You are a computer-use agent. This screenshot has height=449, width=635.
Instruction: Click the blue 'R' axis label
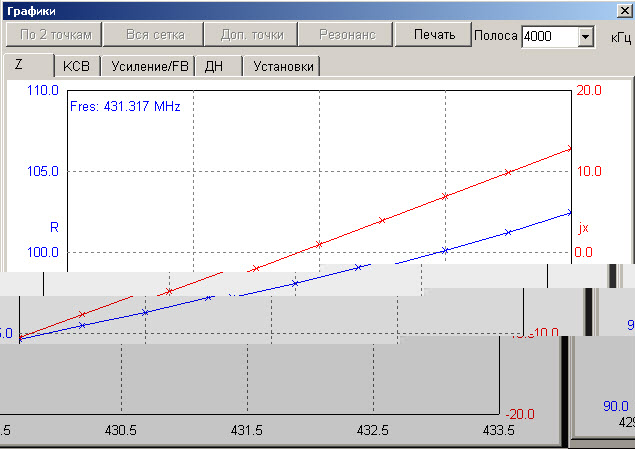[54, 227]
